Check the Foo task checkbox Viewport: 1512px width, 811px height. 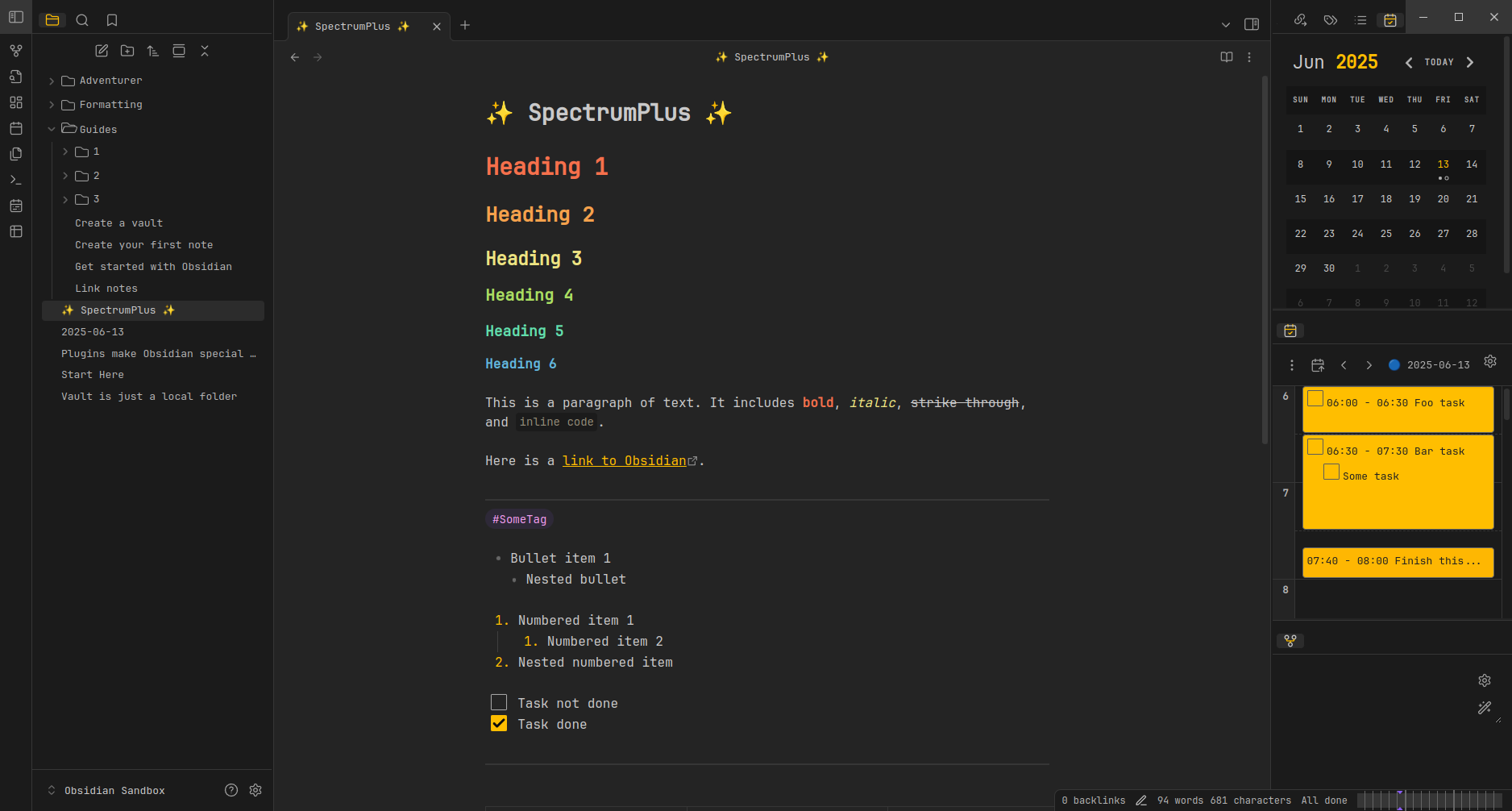coord(1315,398)
